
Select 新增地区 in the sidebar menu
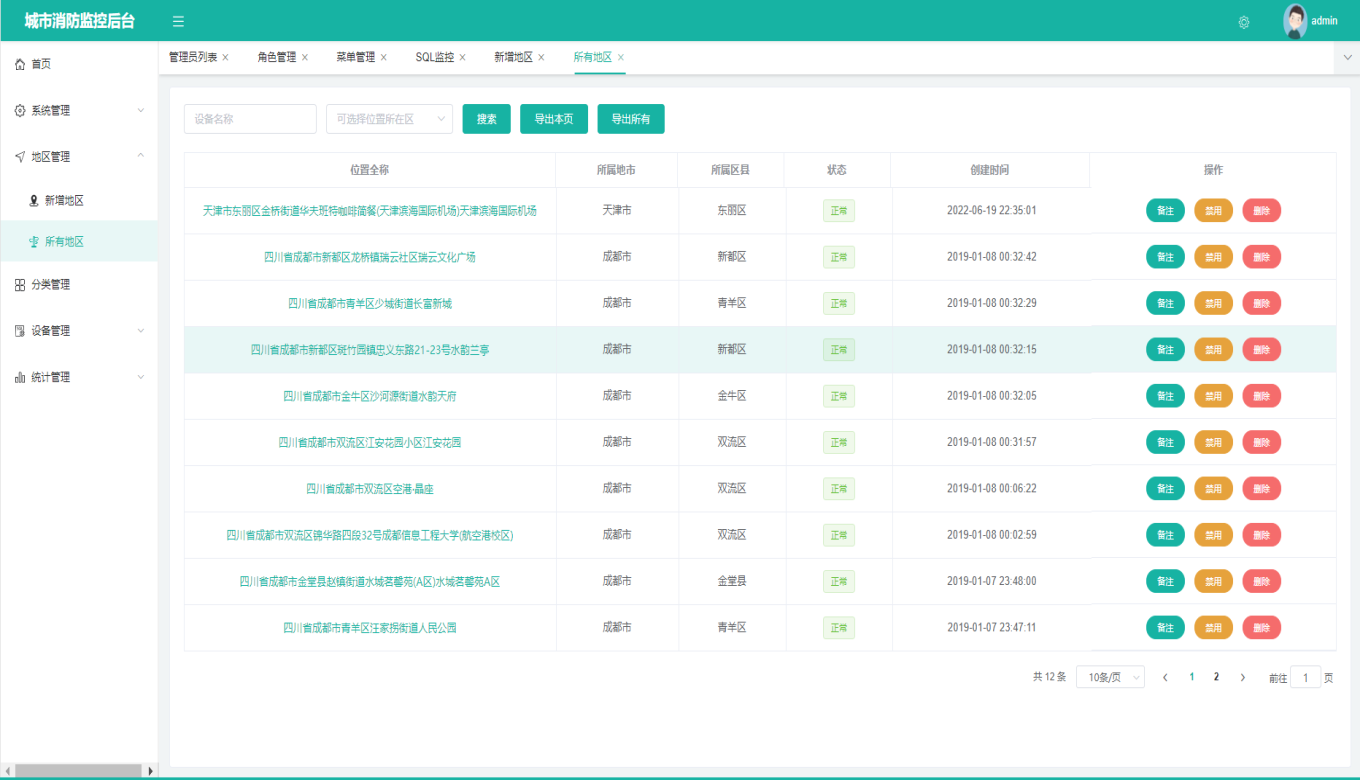pos(64,201)
